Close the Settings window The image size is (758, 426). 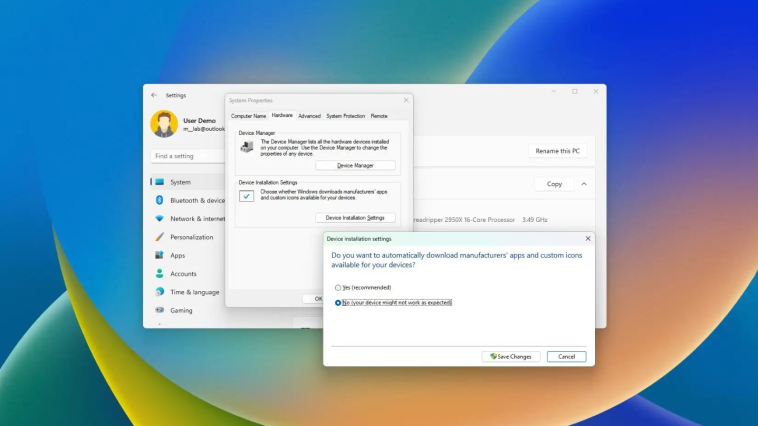coord(596,91)
